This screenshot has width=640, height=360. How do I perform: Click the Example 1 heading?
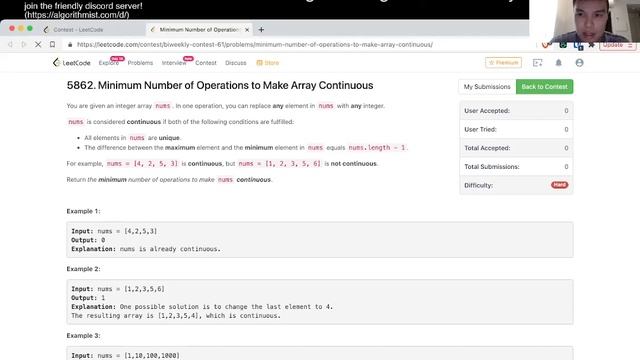point(83,211)
